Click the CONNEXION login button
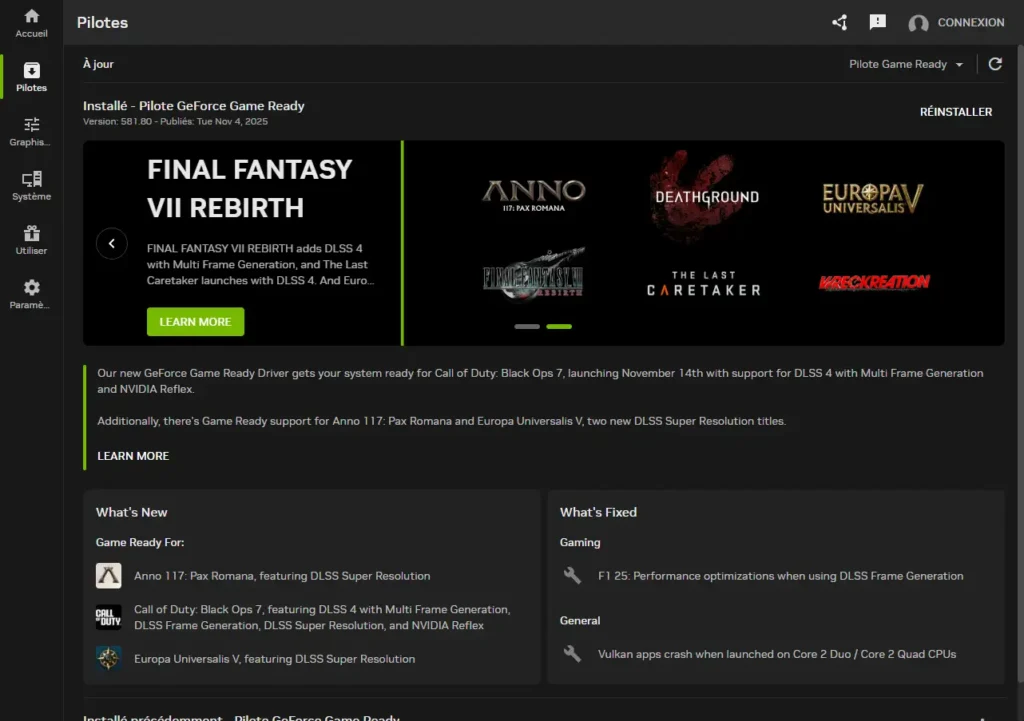 (x=970, y=23)
